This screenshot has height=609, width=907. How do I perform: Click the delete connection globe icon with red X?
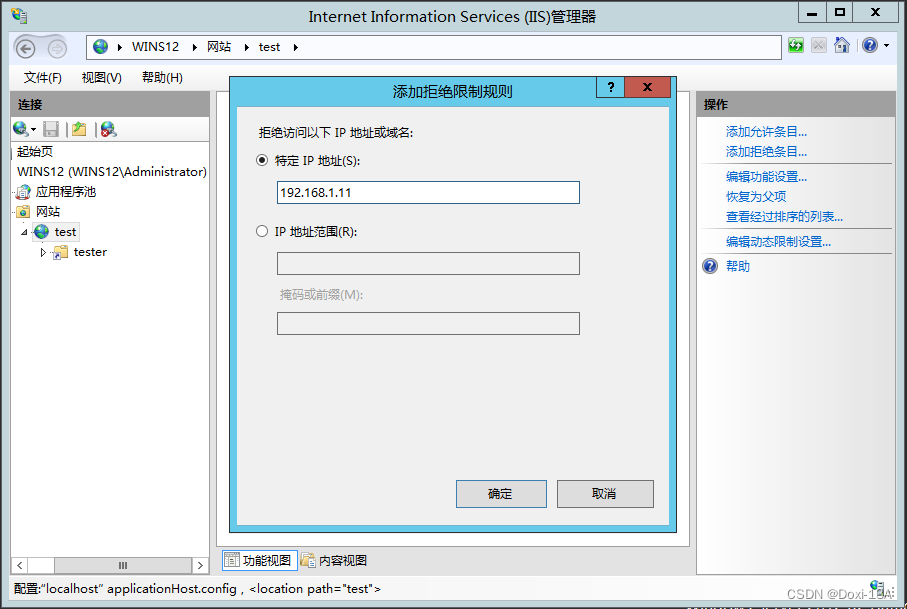click(x=107, y=129)
